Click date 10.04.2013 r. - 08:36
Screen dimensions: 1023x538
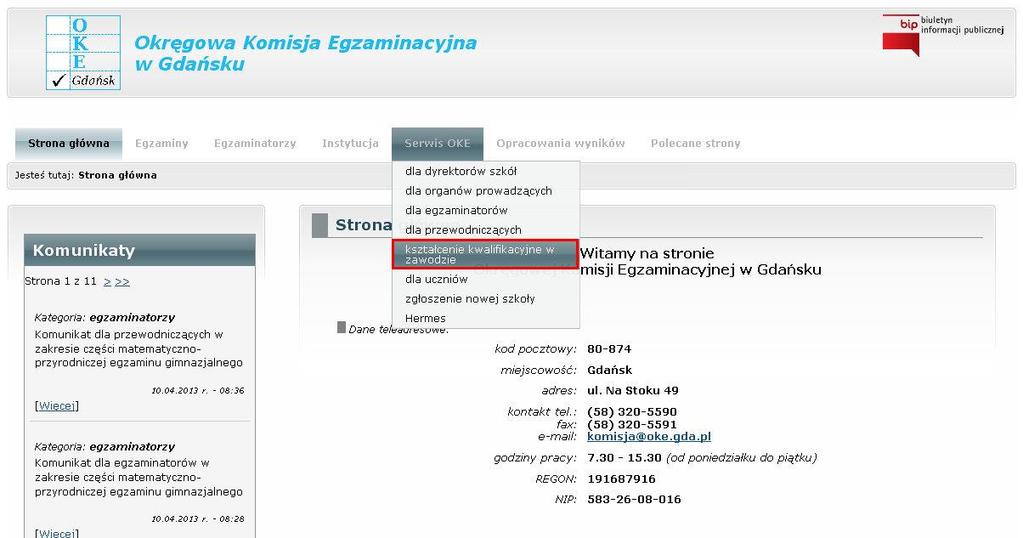198,391
